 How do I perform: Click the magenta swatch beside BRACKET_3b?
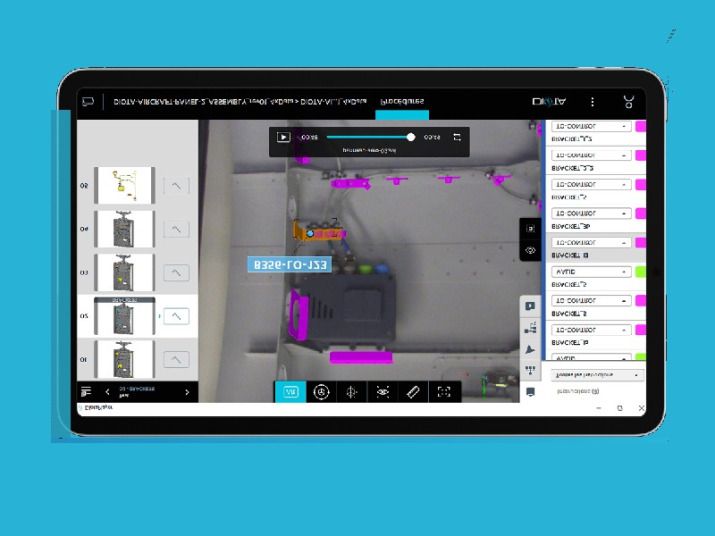point(641,213)
